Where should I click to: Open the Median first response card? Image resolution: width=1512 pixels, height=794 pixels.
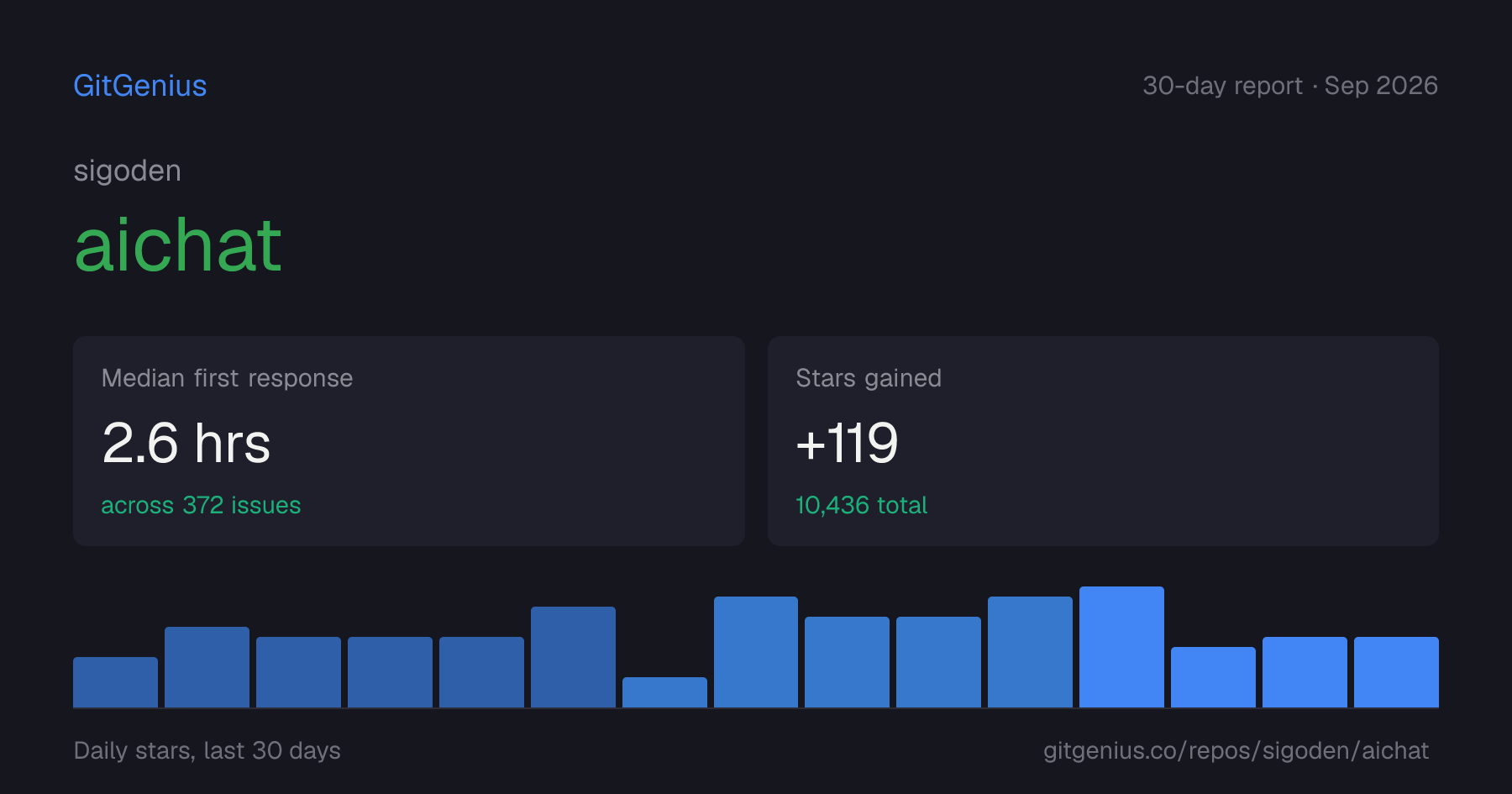pyautogui.click(x=409, y=441)
